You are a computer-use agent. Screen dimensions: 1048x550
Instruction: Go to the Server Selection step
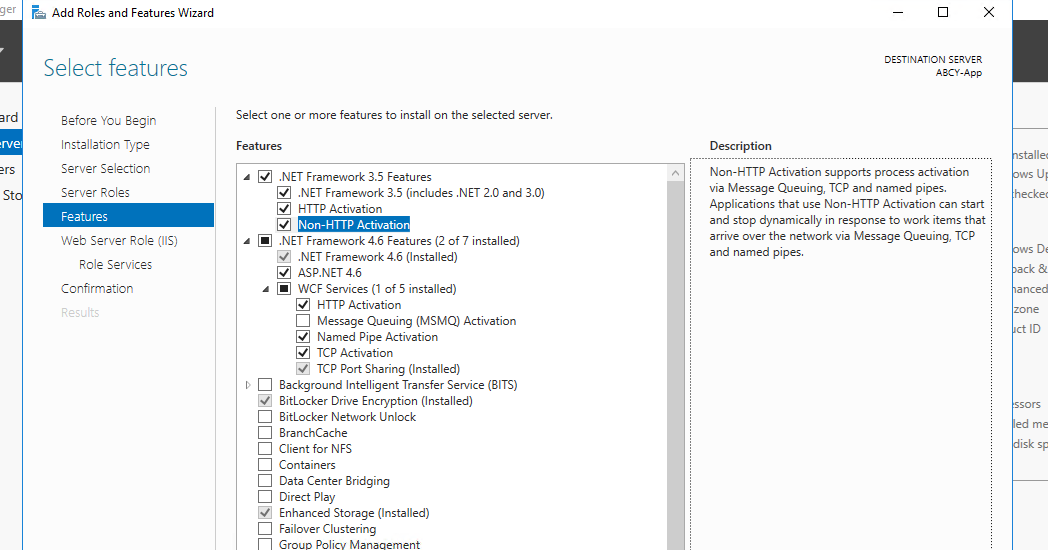(106, 168)
